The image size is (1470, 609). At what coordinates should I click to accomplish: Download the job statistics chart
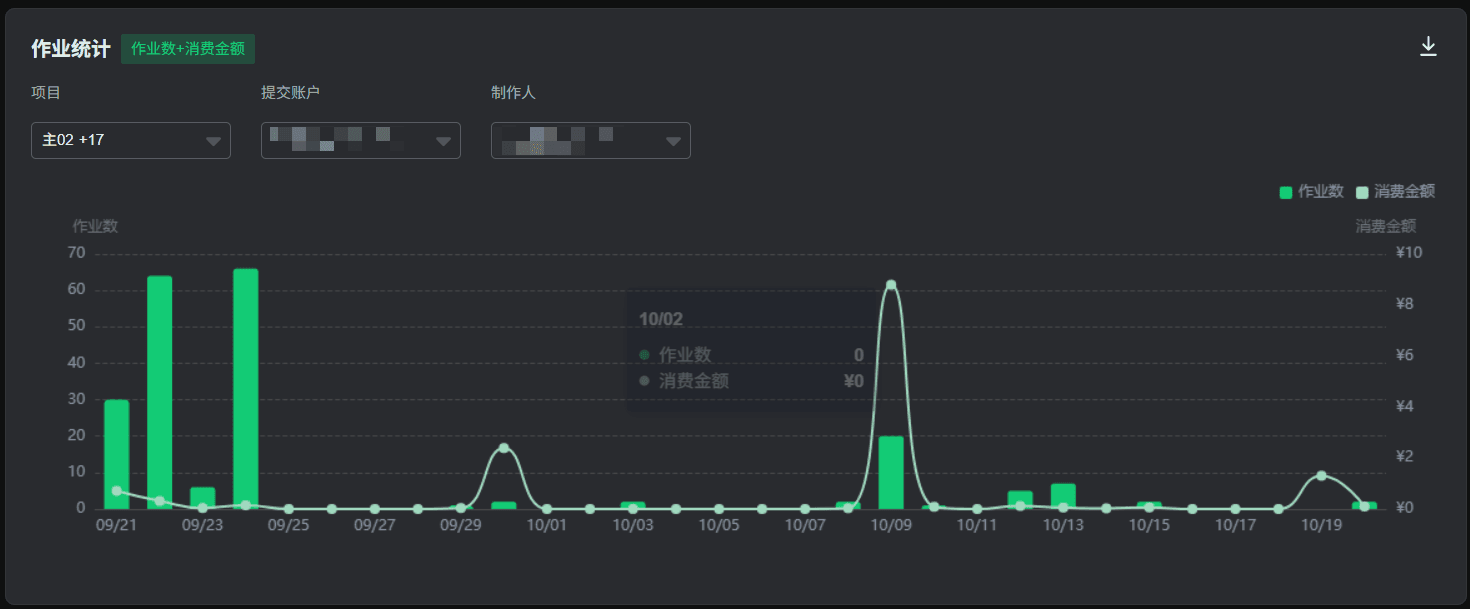1428,47
